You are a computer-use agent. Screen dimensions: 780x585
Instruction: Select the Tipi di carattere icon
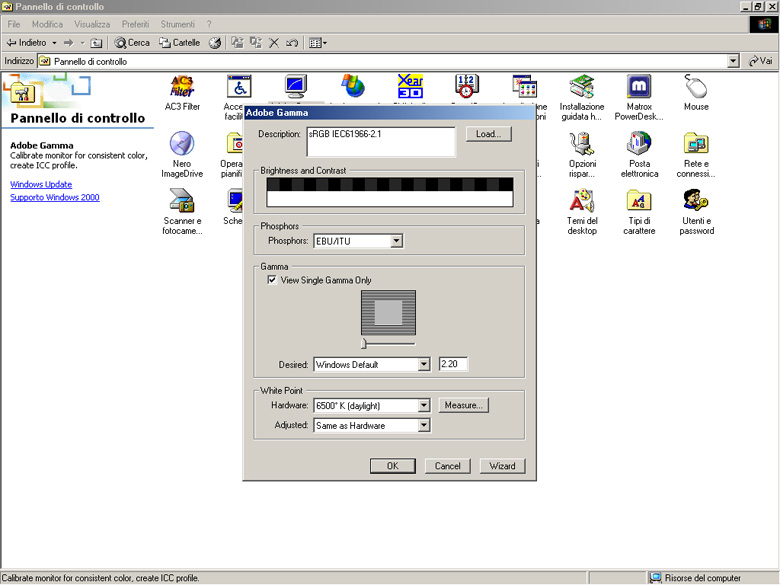pyautogui.click(x=639, y=202)
